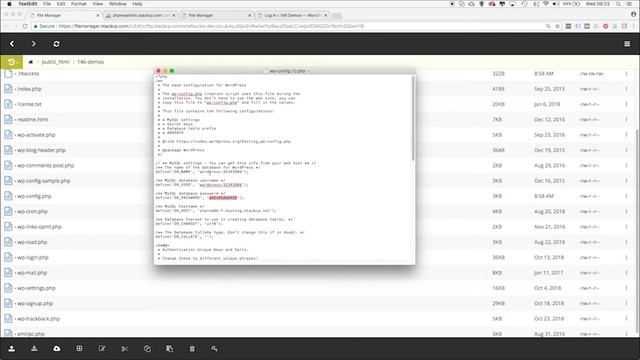Image resolution: width=640 pixels, height=360 pixels.
Task: Switch to the Log In 146 Demos tab
Action: (x=292, y=15)
